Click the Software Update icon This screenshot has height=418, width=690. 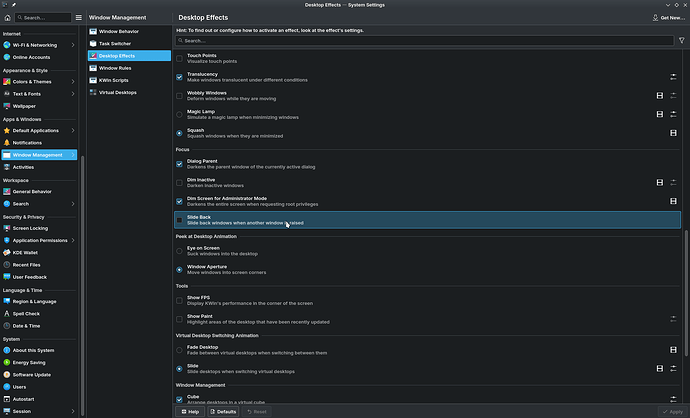coord(7,375)
